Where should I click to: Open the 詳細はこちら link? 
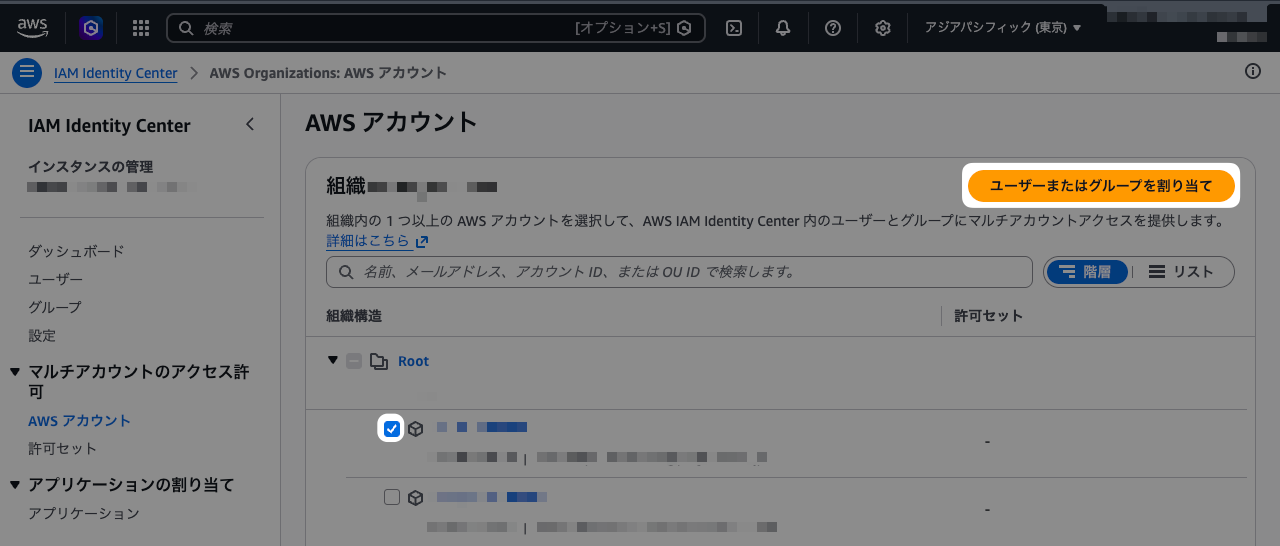pyautogui.click(x=377, y=241)
